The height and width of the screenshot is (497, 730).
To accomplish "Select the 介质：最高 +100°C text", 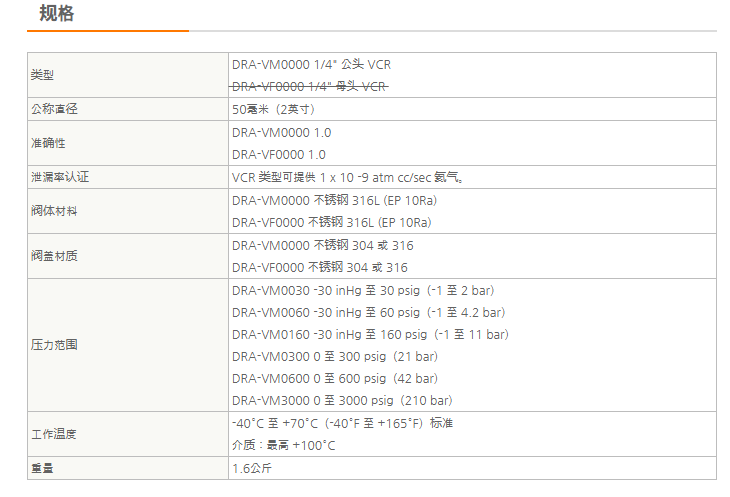I will click(284, 446).
